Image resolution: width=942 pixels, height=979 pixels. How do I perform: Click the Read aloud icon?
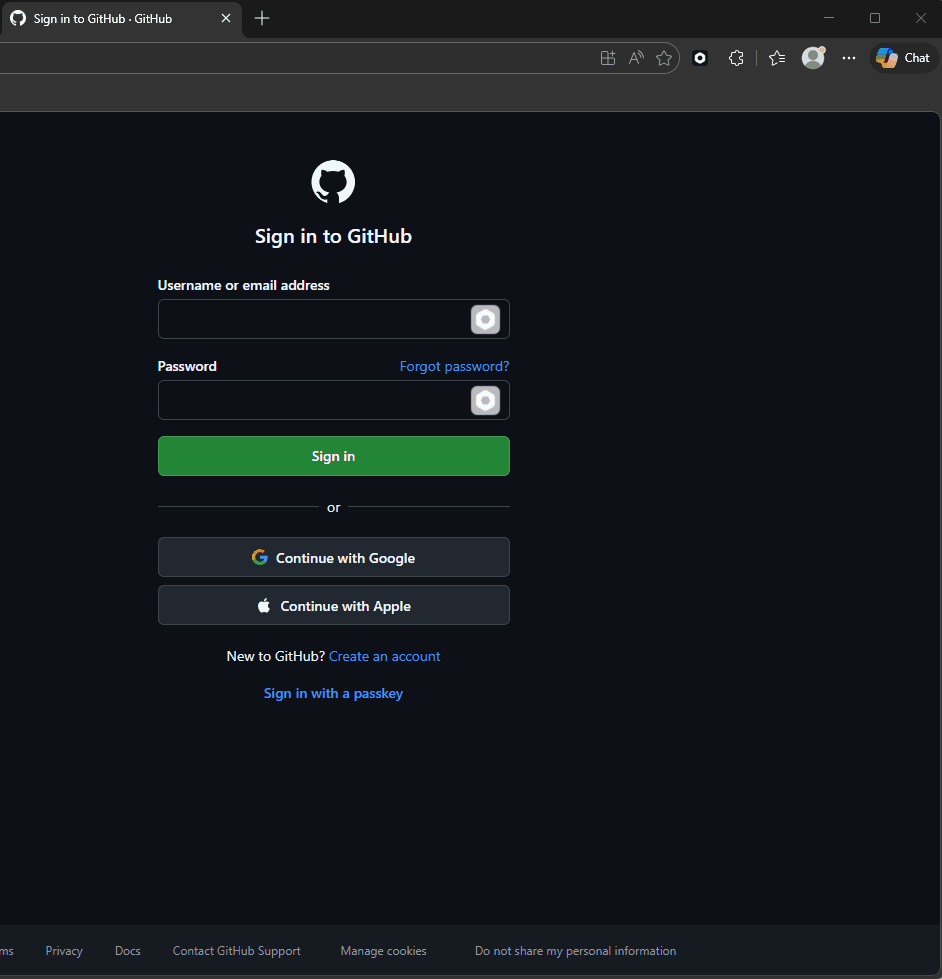point(635,58)
